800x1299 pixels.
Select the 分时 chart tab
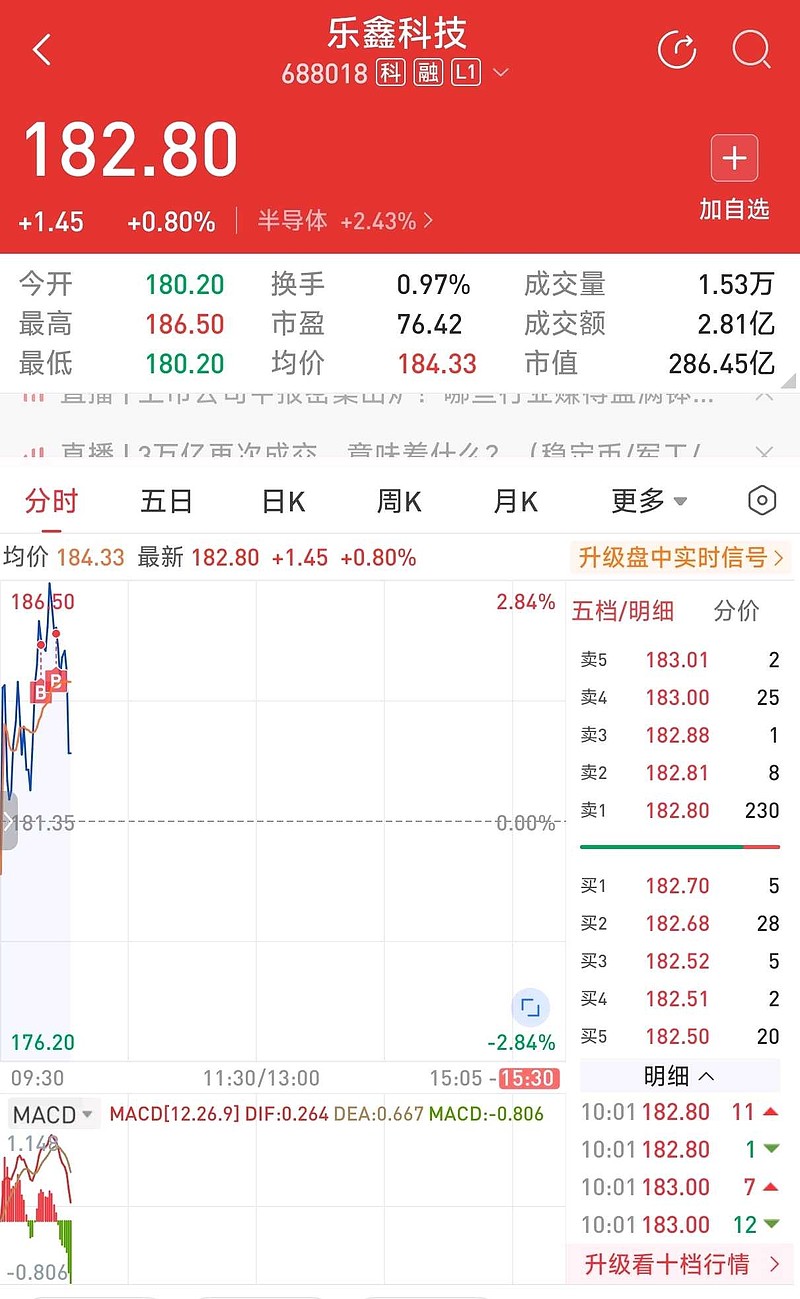52,501
